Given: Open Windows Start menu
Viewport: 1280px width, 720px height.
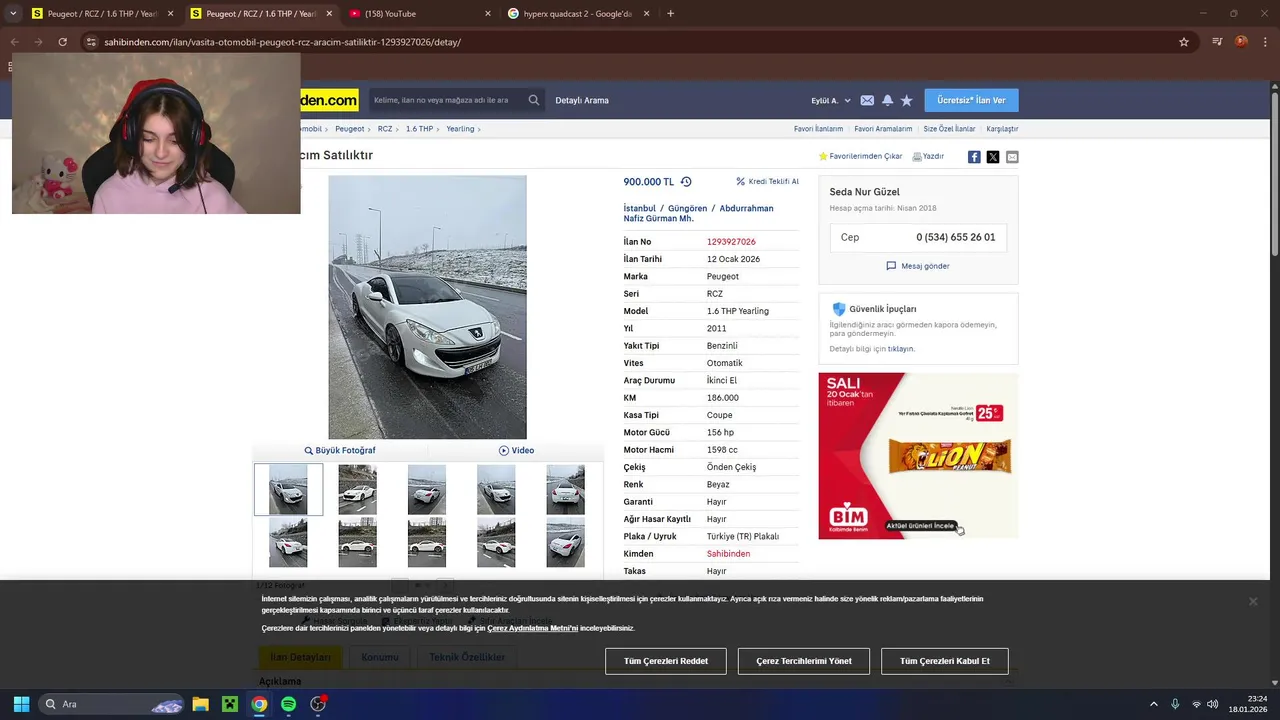Looking at the screenshot, I should [21, 704].
